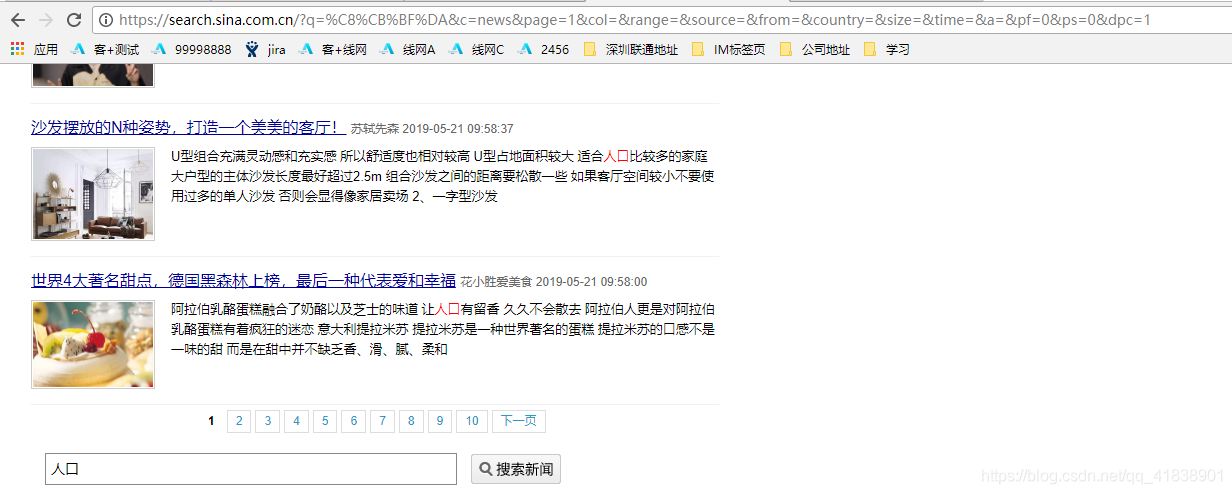1232x494 pixels.
Task: Go to results page 7
Action: pyautogui.click(x=382, y=421)
